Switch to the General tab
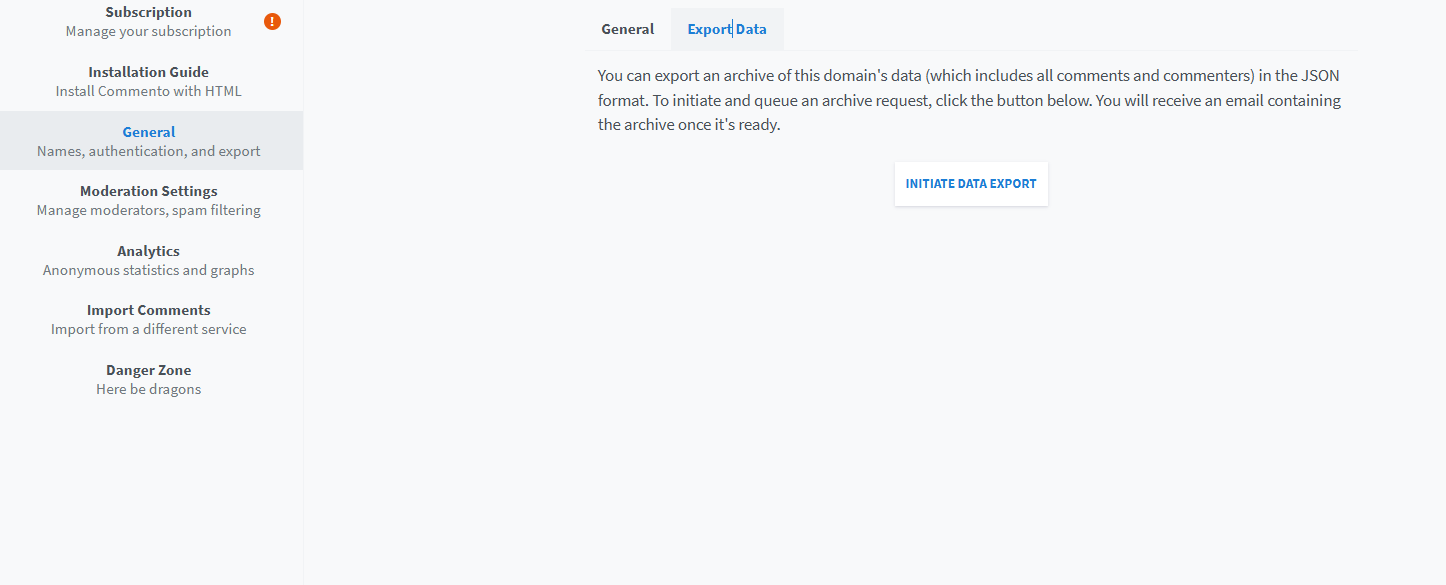The image size is (1446, 585). click(x=627, y=29)
